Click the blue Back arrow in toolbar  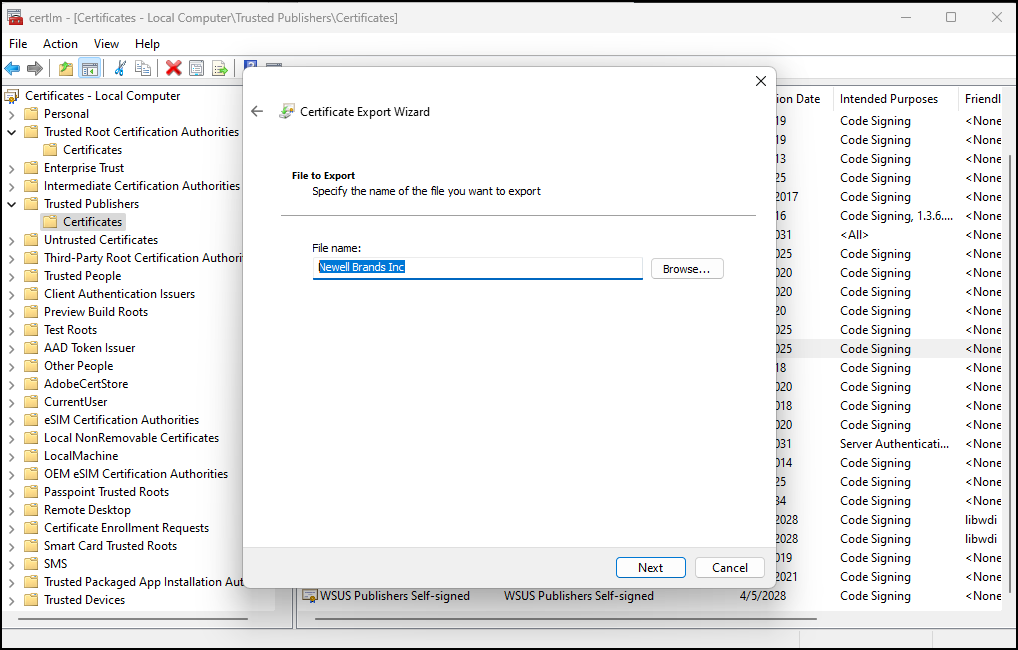[x=12, y=68]
